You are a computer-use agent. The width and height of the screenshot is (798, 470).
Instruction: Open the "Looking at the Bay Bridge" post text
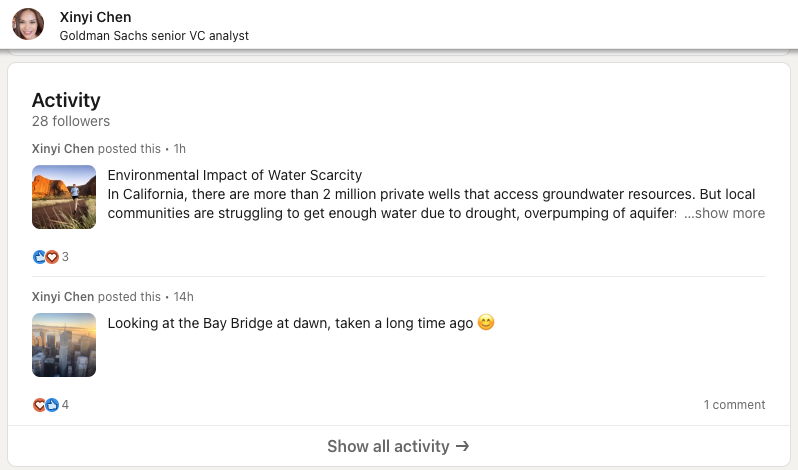coord(290,323)
